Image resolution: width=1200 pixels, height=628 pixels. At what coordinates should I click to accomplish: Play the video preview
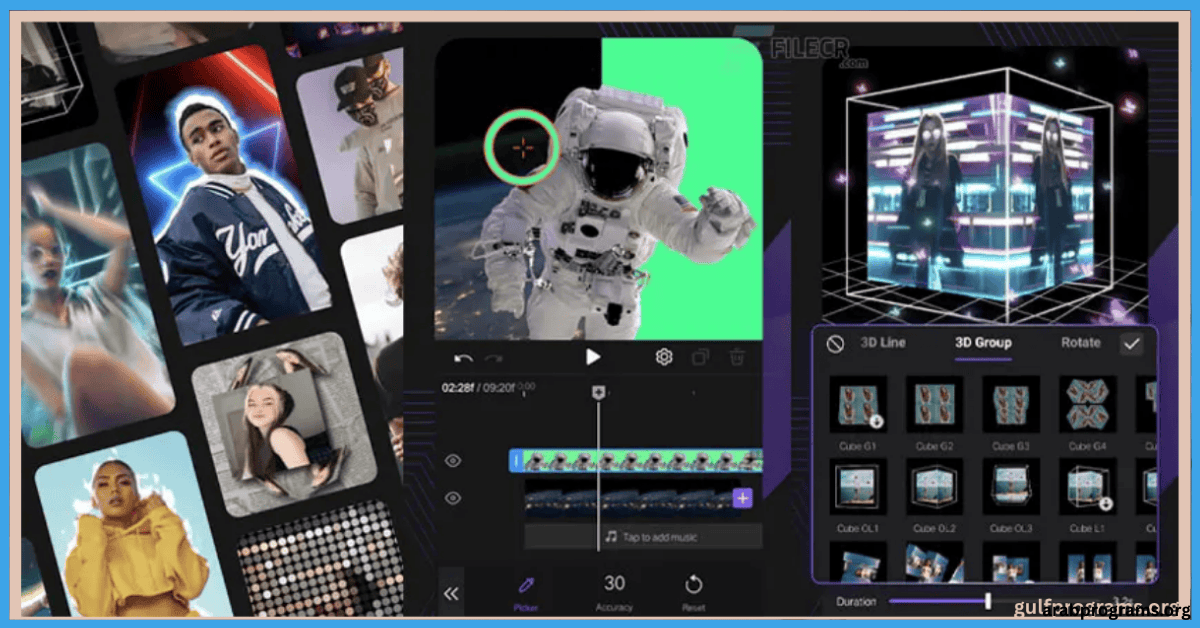[593, 357]
